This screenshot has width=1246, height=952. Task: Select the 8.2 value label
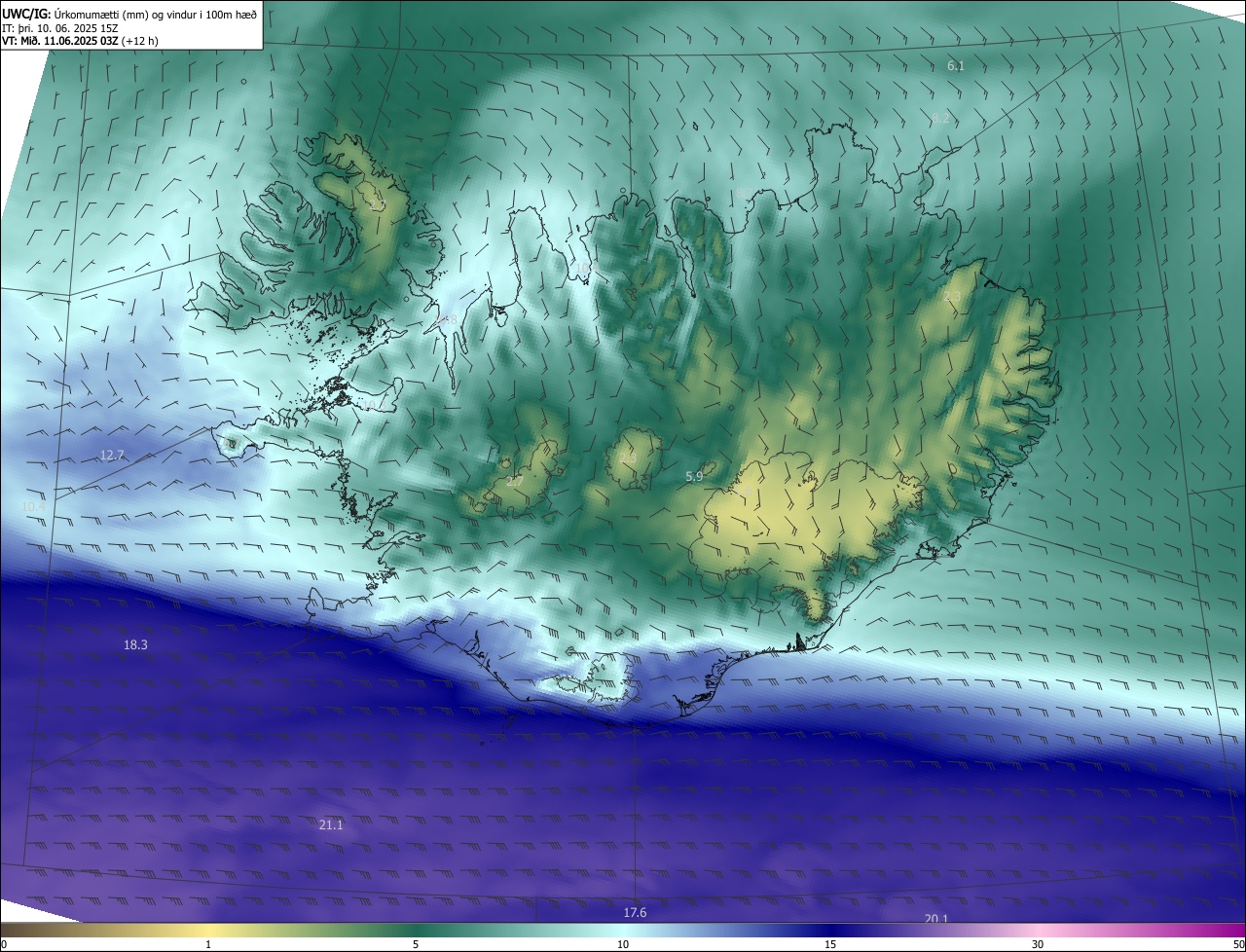coord(939,119)
